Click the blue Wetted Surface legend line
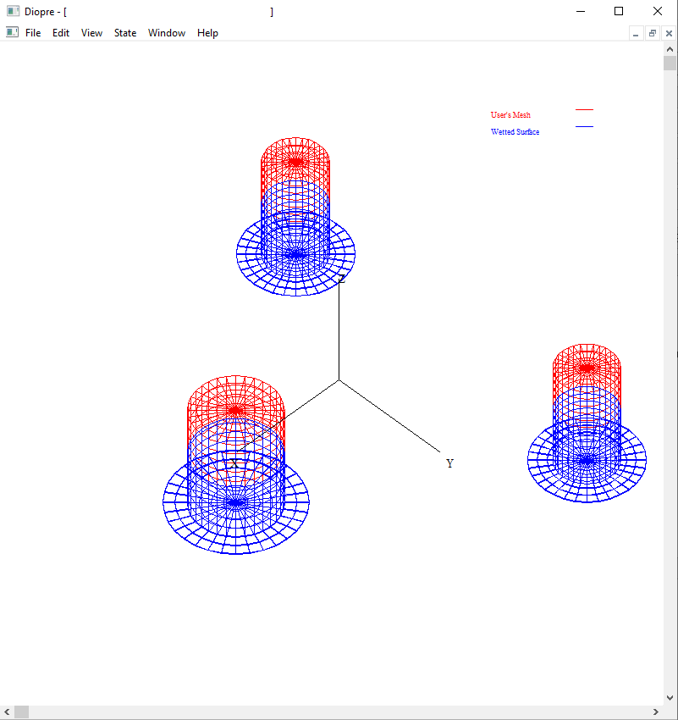The width and height of the screenshot is (678, 720). click(x=584, y=127)
